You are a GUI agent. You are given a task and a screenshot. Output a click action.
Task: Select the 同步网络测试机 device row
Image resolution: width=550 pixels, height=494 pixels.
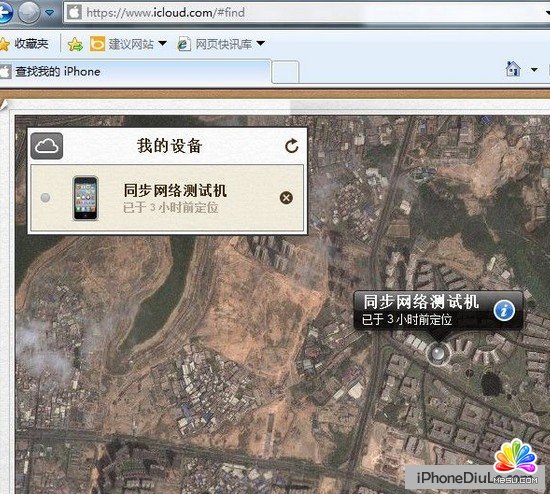click(x=167, y=198)
